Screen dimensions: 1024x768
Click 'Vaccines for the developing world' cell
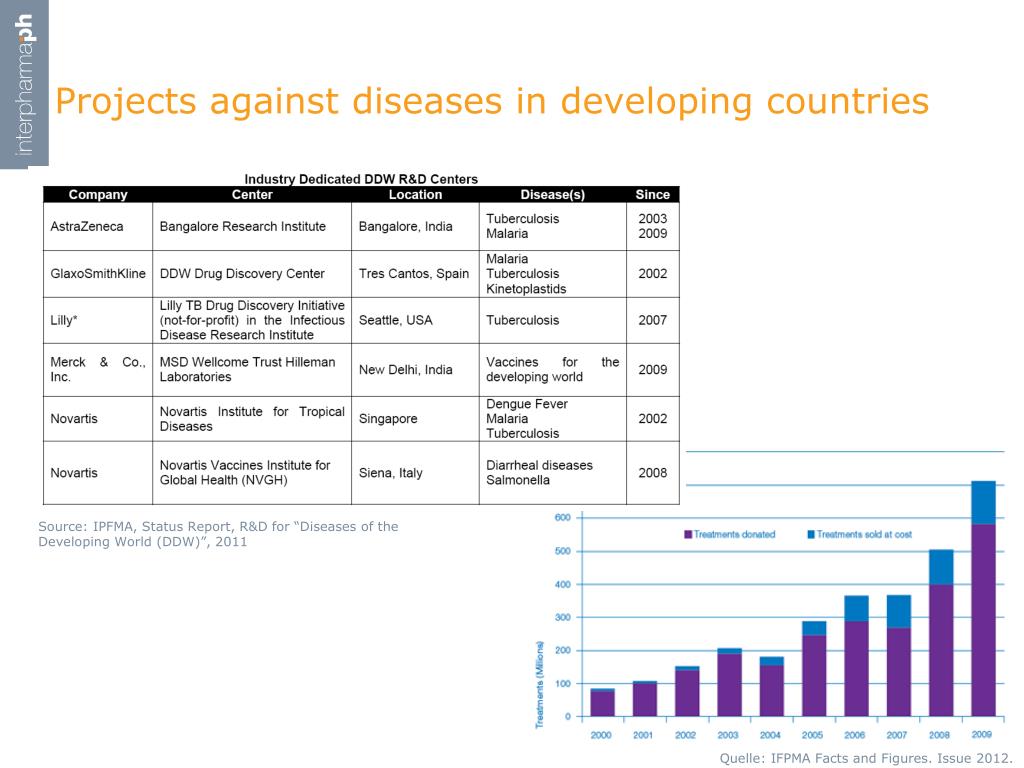(552, 370)
